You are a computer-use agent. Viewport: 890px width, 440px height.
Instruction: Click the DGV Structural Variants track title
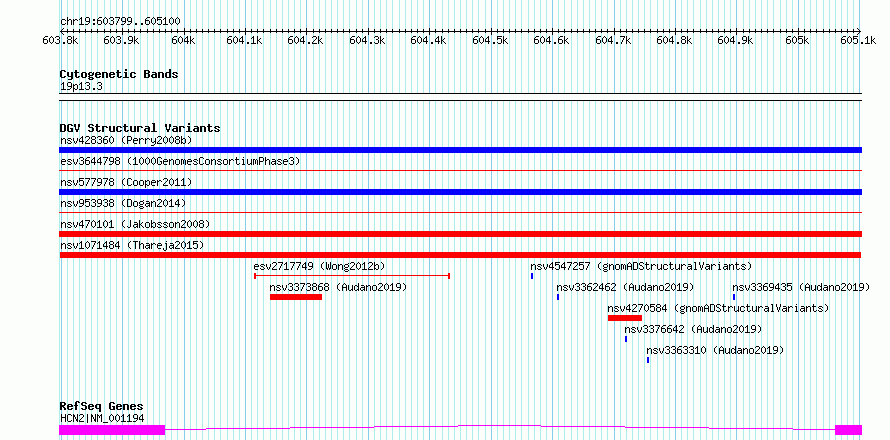[140, 128]
